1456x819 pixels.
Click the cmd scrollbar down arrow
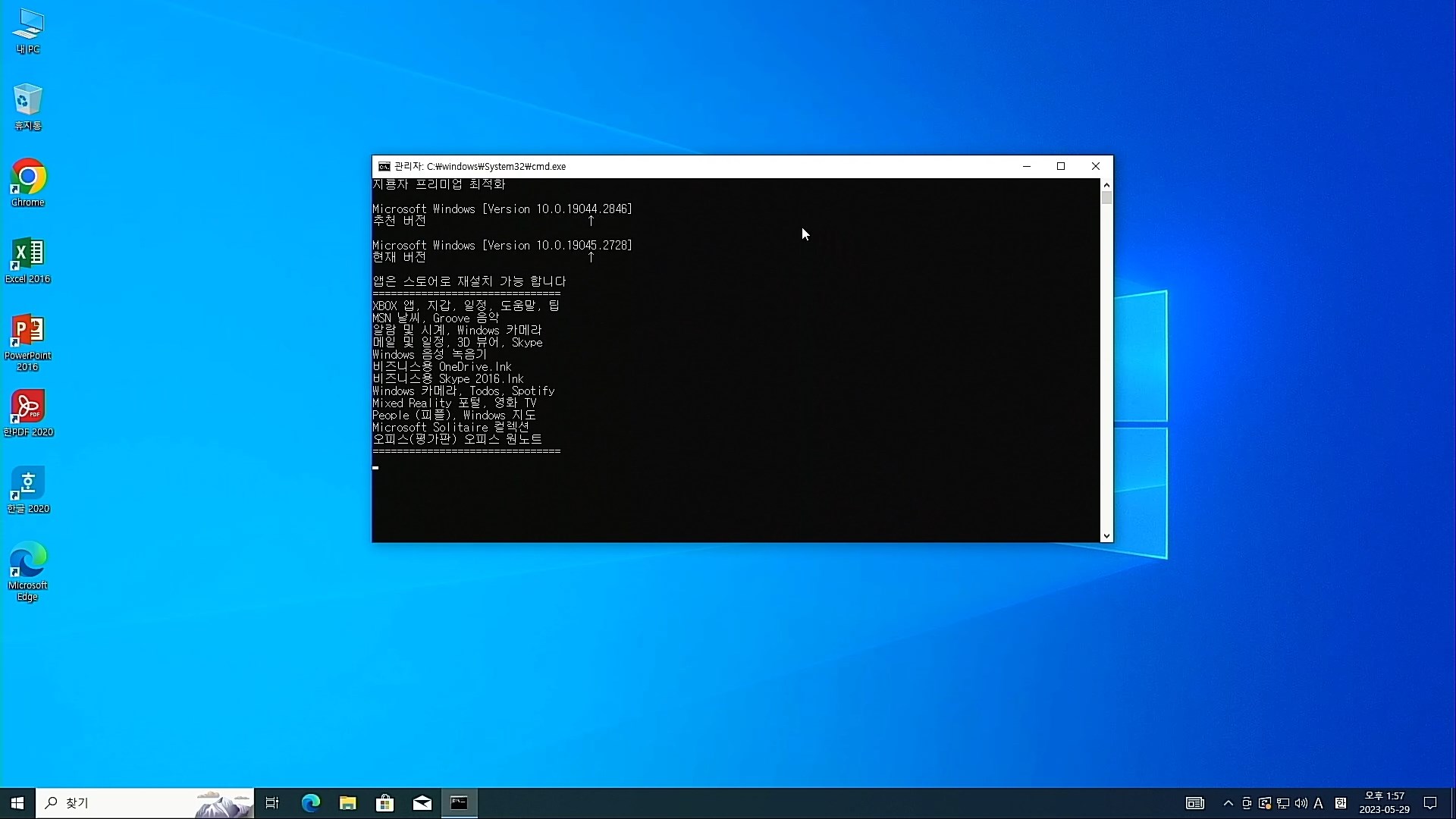1106,536
